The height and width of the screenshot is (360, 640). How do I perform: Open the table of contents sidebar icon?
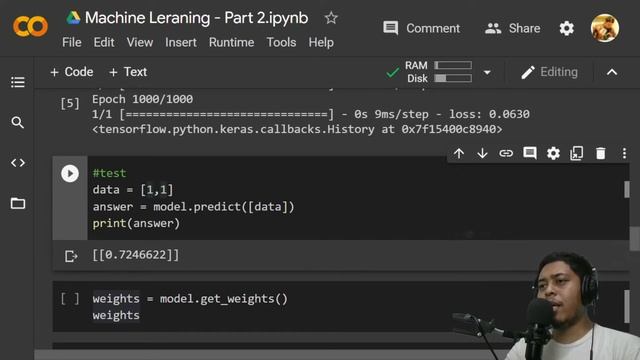18,82
